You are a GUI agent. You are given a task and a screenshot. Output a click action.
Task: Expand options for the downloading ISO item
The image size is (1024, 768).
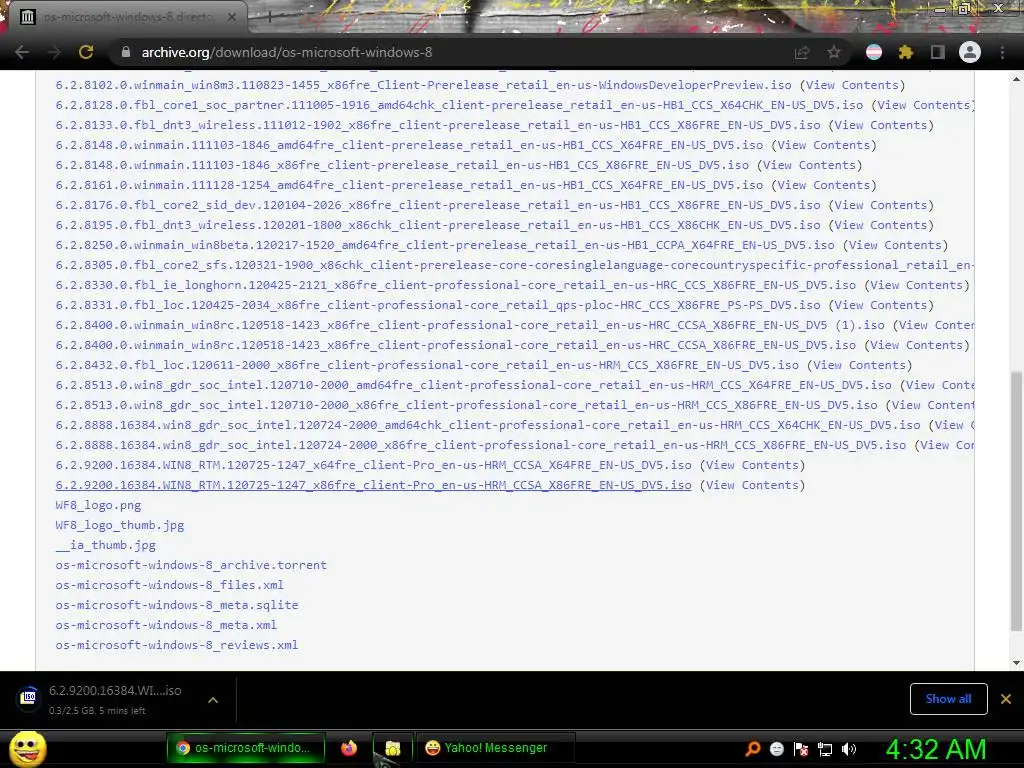click(x=212, y=699)
